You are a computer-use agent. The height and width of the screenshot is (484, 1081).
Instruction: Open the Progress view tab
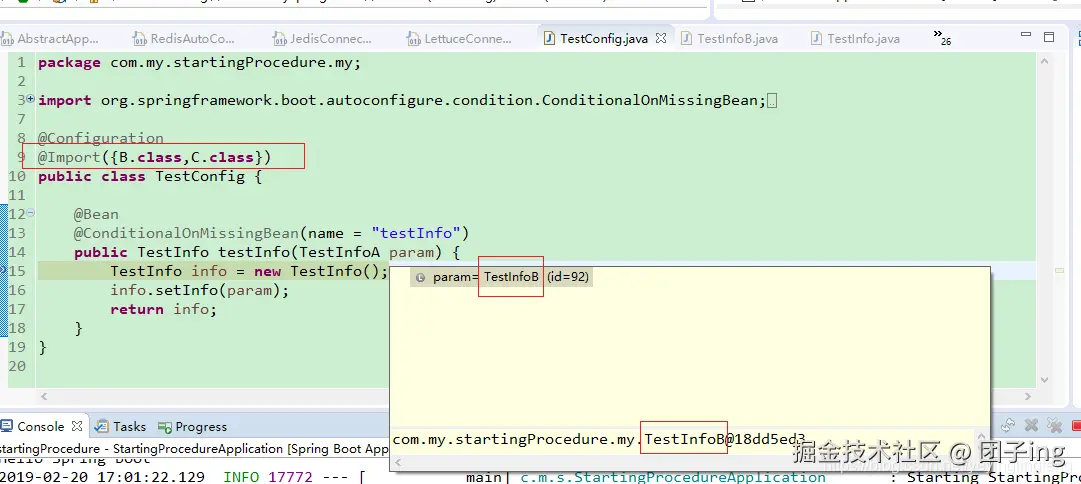tap(192, 427)
